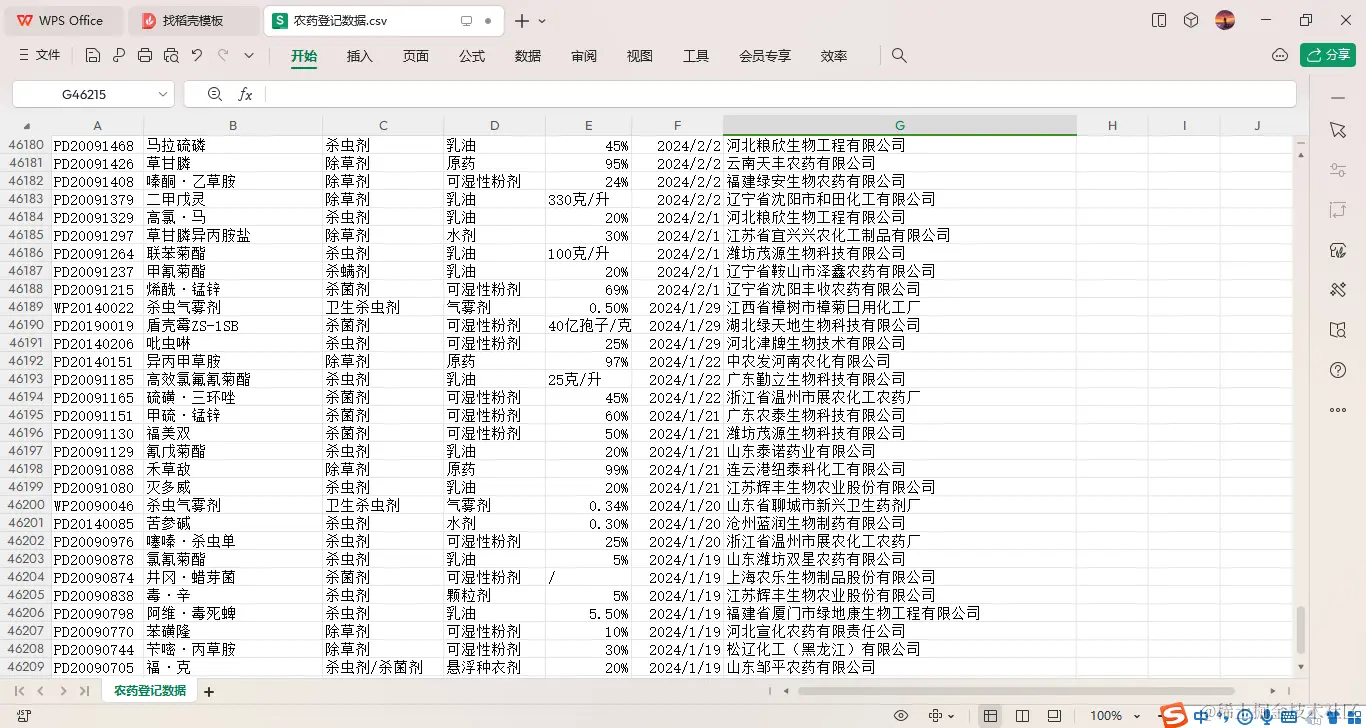Image resolution: width=1366 pixels, height=728 pixels.
Task: Switch to the 视图 ribbon tab
Action: click(x=640, y=56)
